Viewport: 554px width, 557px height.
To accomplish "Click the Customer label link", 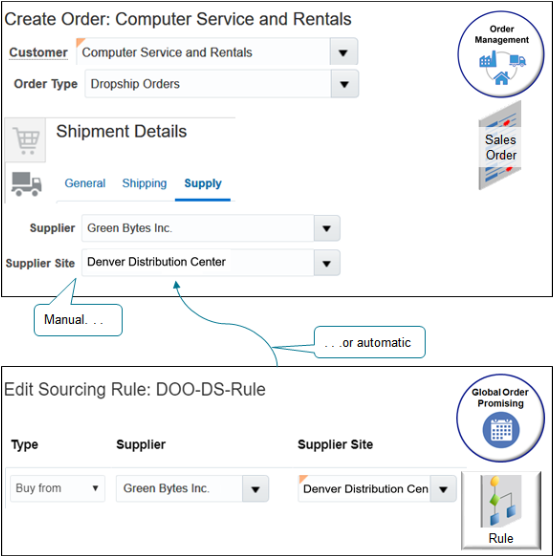I will pos(38,53).
